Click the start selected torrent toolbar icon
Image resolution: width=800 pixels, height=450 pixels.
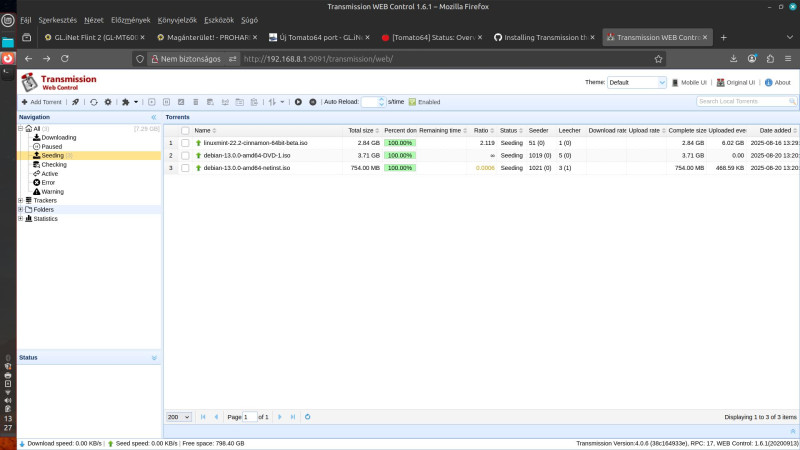[x=152, y=102]
